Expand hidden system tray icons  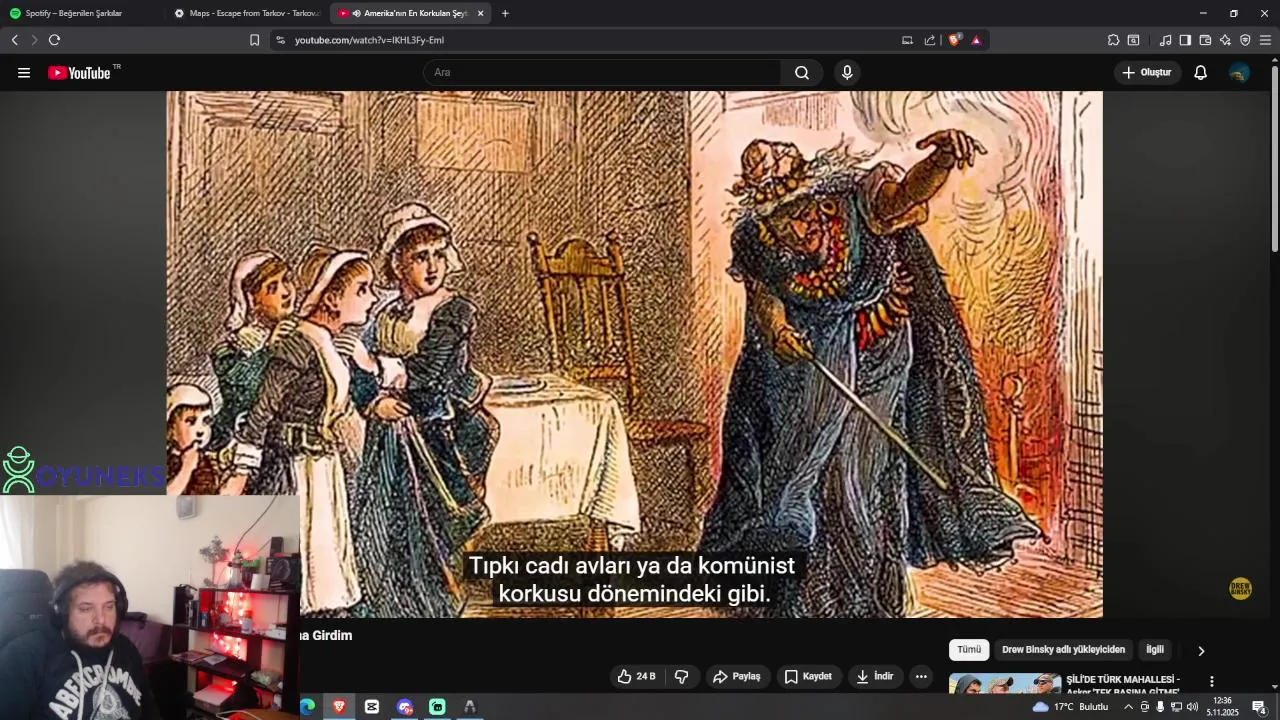coord(1129,707)
